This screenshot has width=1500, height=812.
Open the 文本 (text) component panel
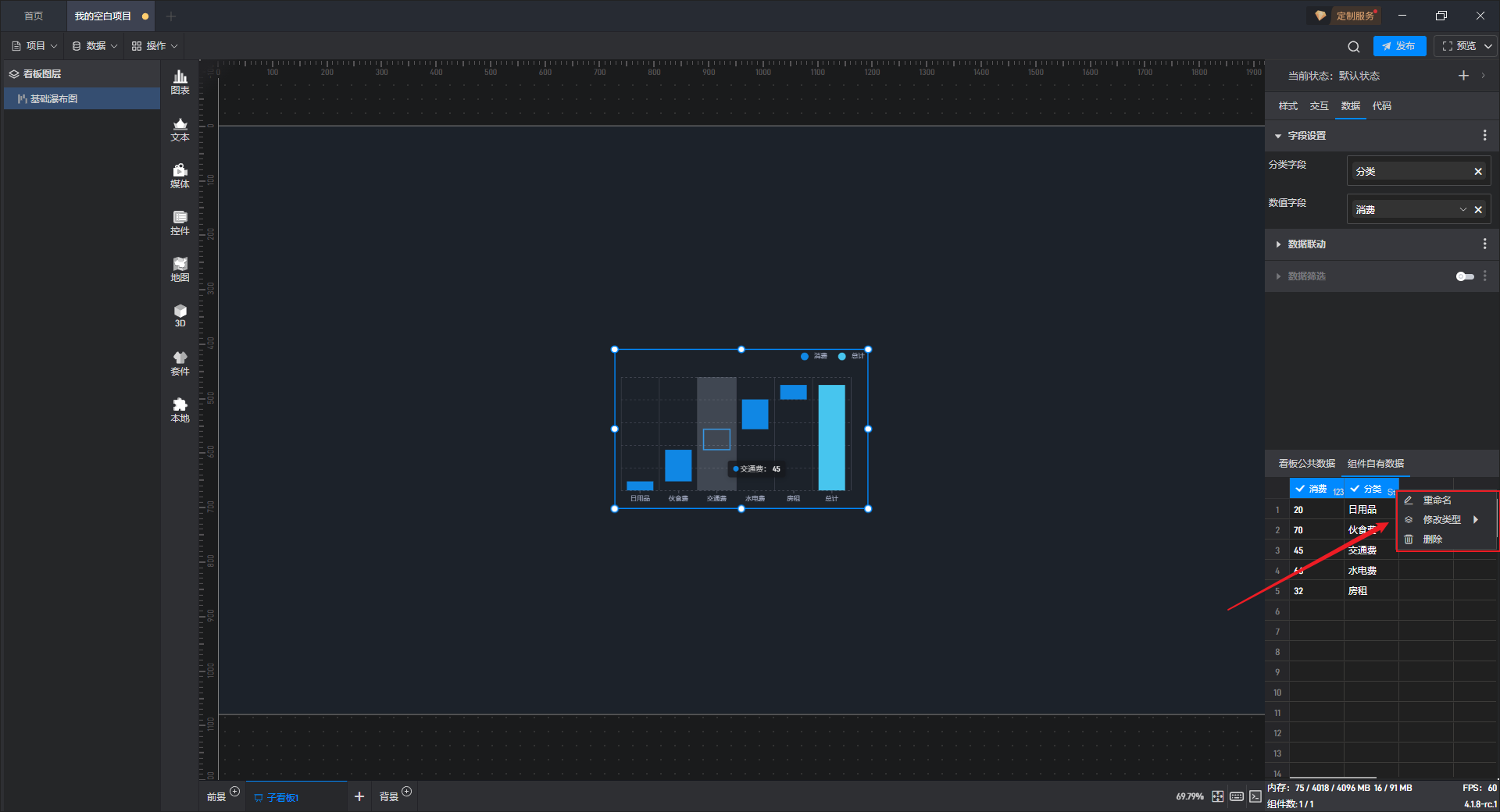tap(180, 129)
